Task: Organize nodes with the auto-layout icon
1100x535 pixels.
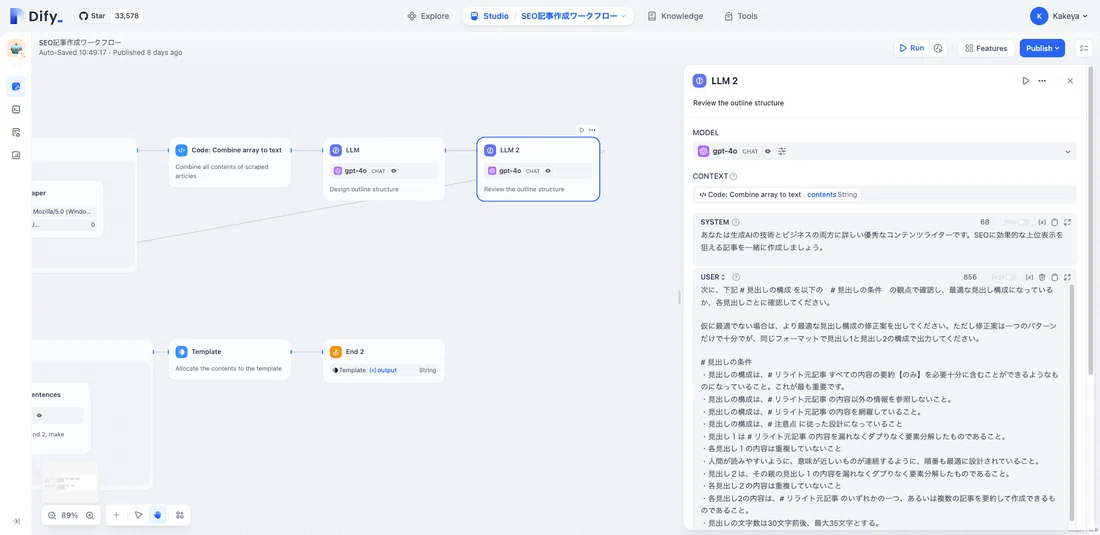Action: tap(180, 515)
